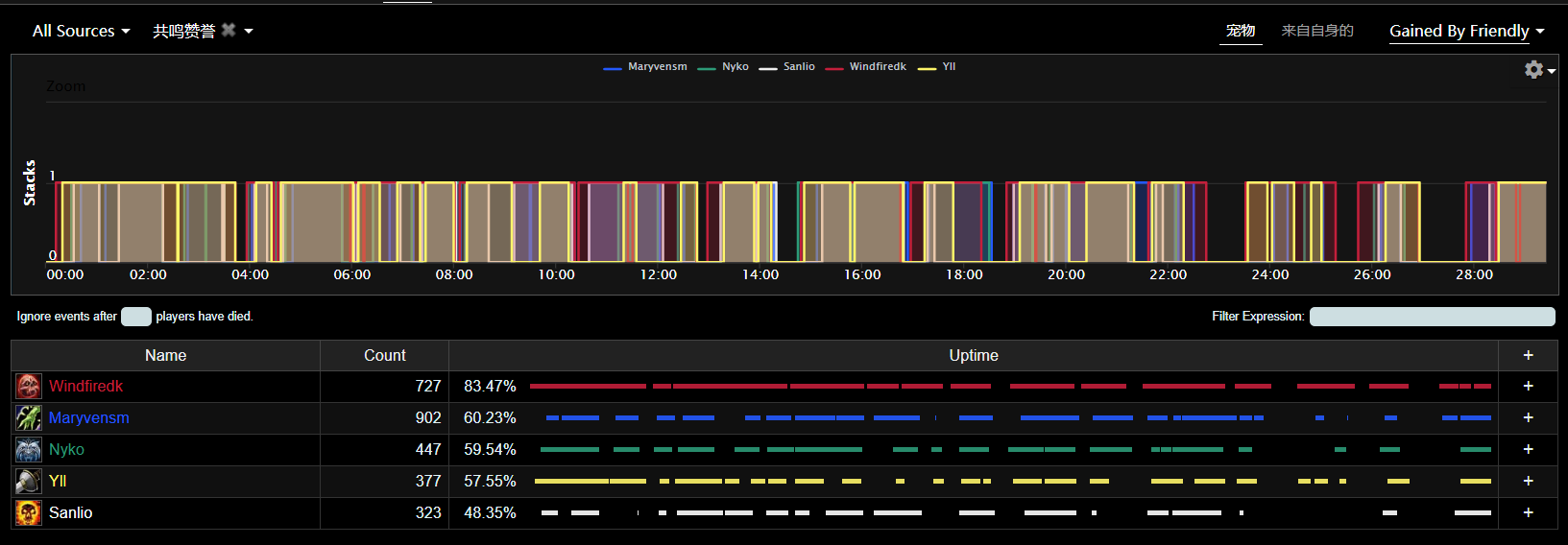Image resolution: width=1568 pixels, height=545 pixels.
Task: Open the All Sources dropdown
Action: [81, 31]
